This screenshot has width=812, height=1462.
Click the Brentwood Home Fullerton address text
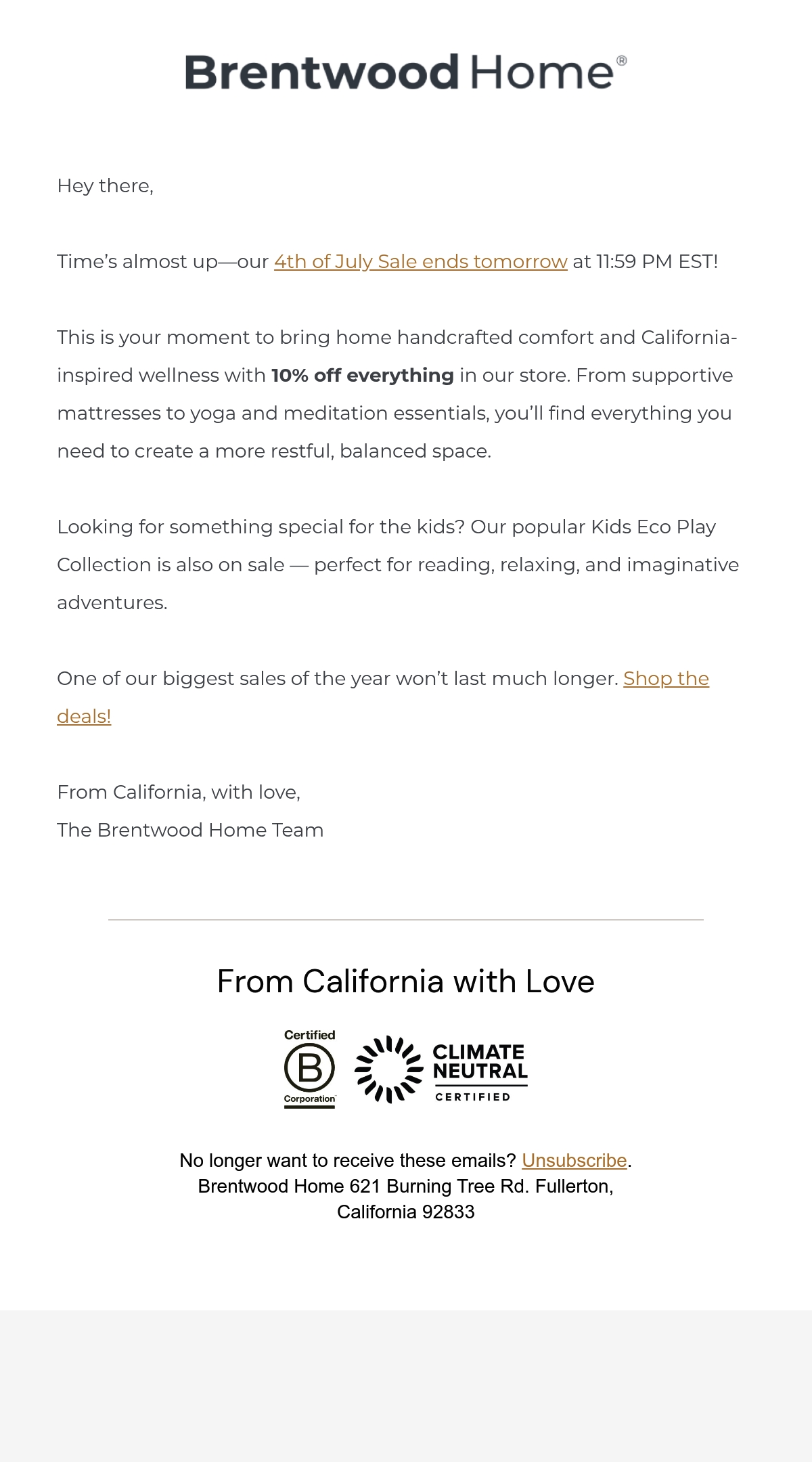pos(406,1199)
